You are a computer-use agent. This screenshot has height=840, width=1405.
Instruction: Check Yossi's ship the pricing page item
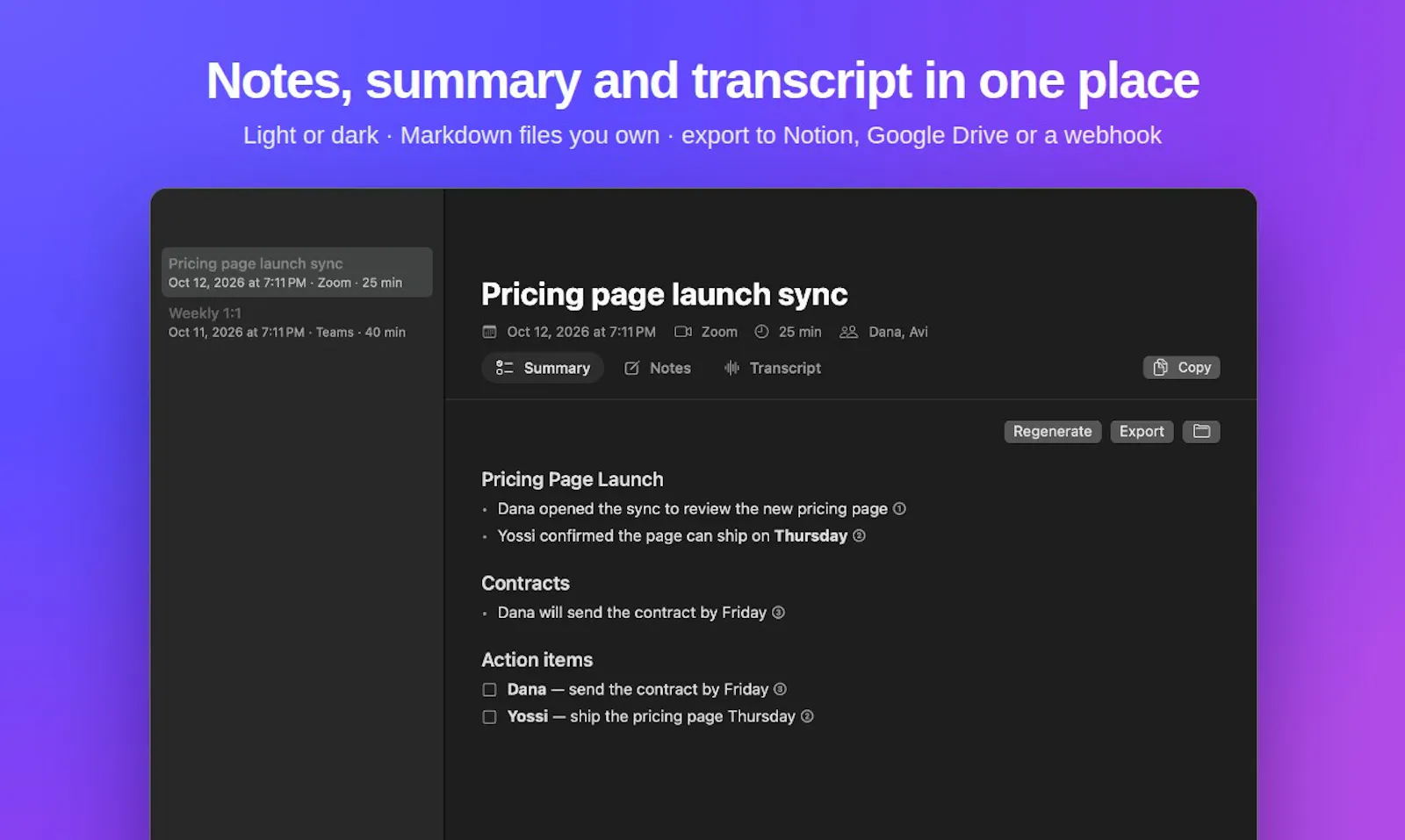point(489,717)
